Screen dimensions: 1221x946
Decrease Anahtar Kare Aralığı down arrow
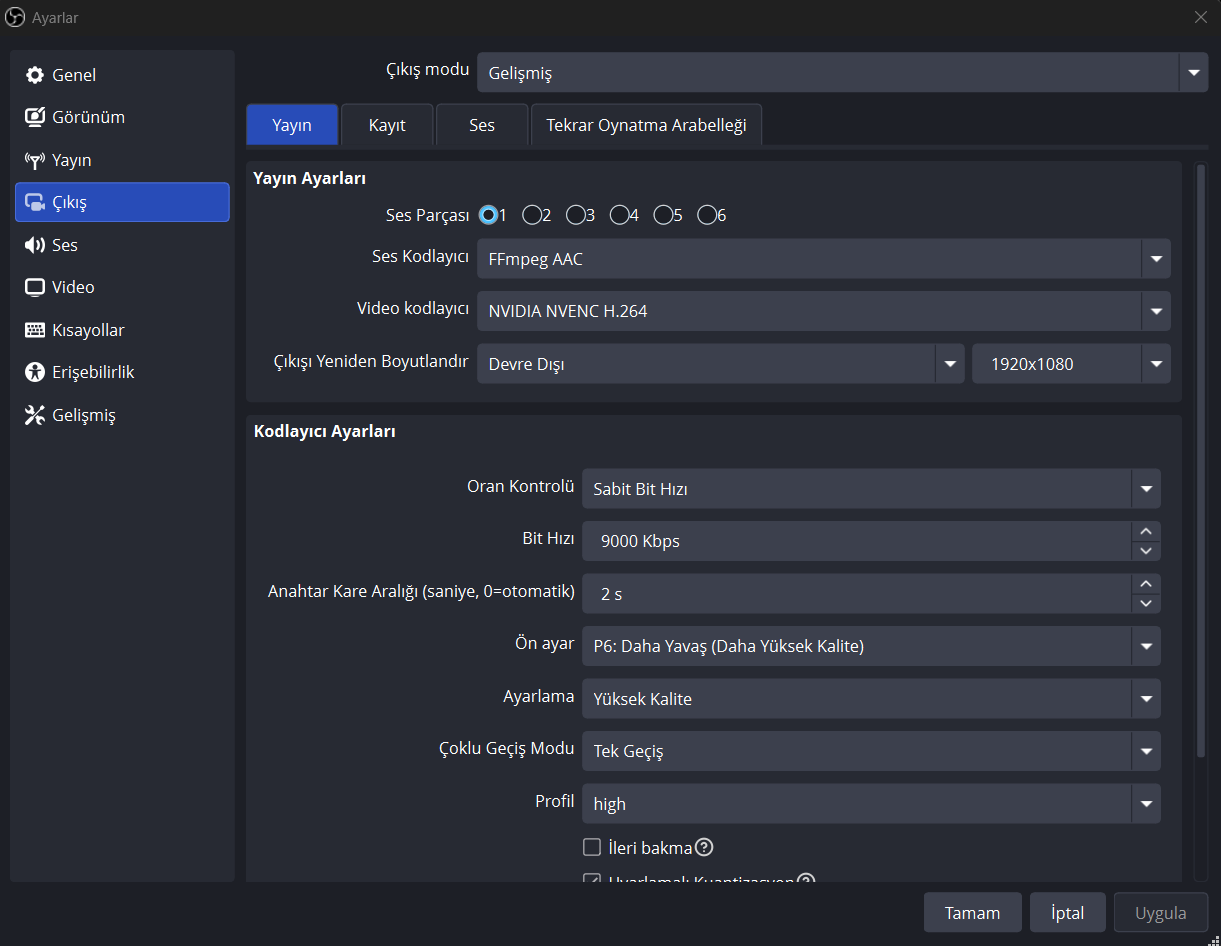1146,603
